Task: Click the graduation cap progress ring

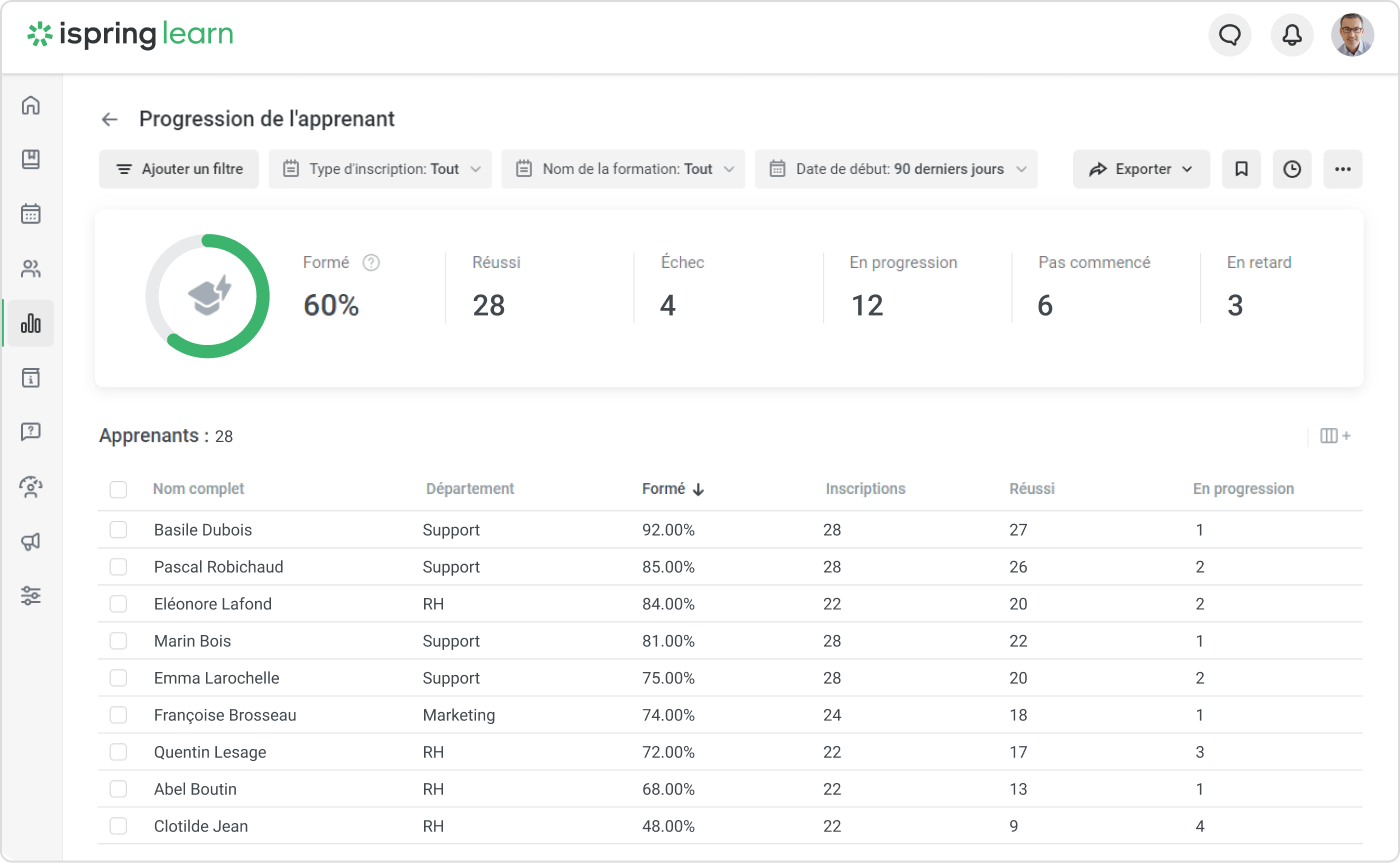Action: 208,296
